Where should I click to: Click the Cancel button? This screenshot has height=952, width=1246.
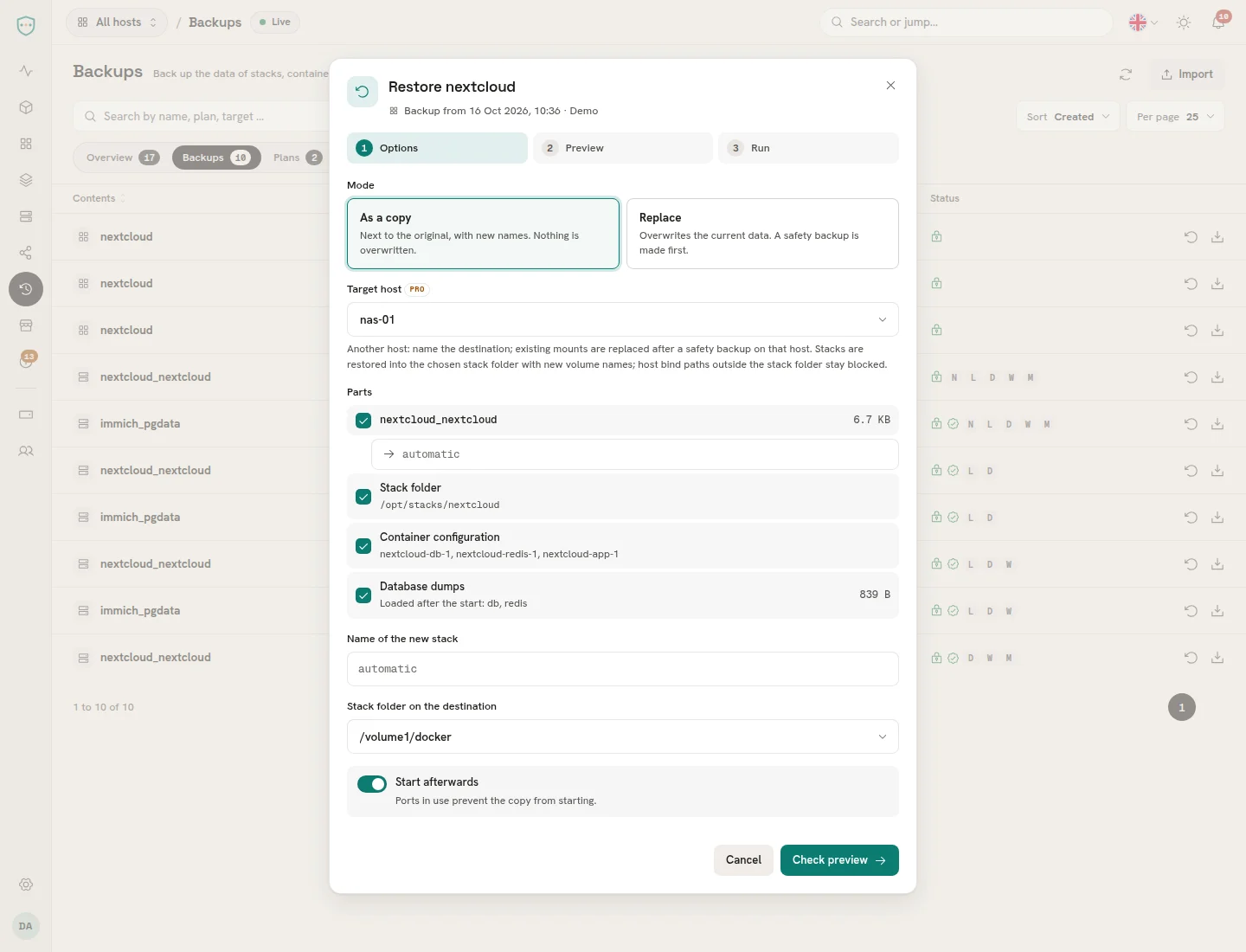[x=743, y=860]
